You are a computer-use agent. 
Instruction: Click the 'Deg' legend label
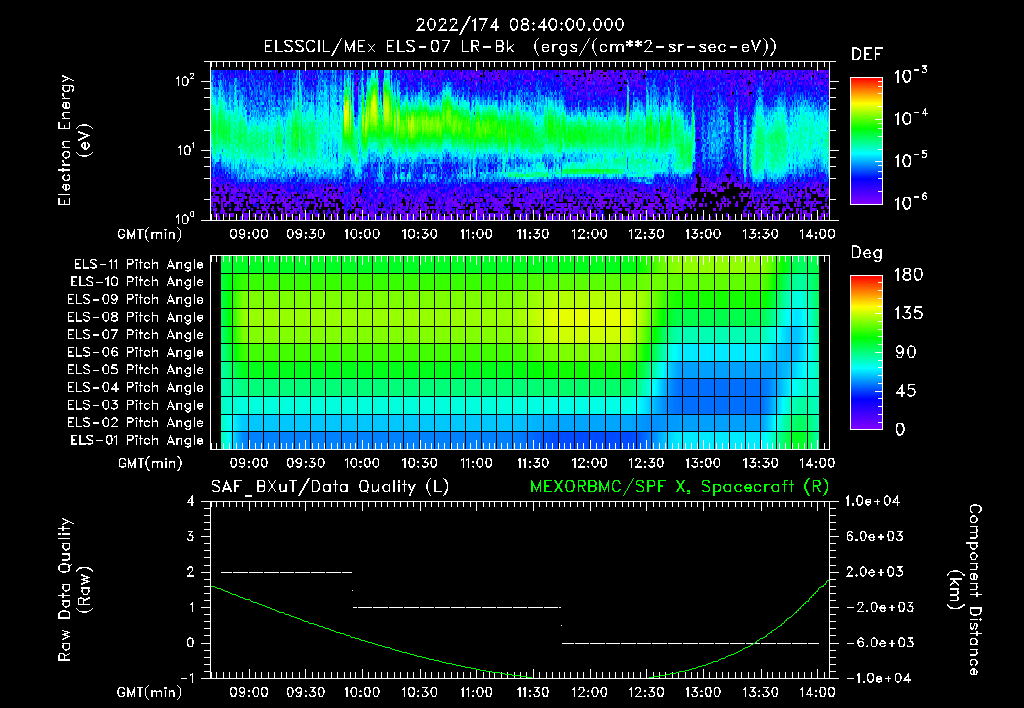[x=867, y=253]
